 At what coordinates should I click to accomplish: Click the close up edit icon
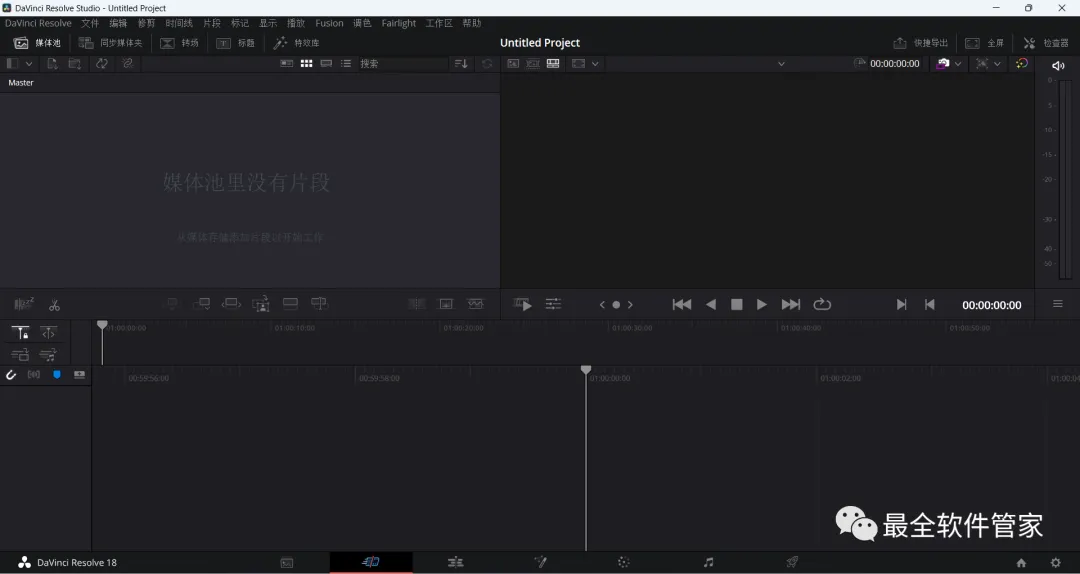click(x=261, y=304)
